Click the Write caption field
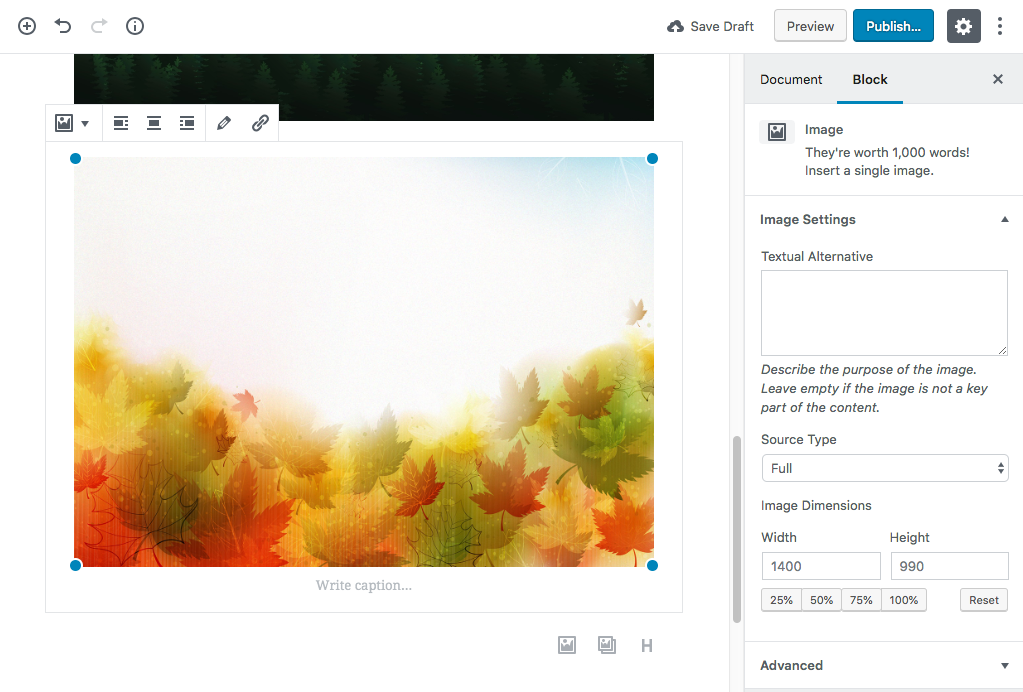 coord(364,585)
